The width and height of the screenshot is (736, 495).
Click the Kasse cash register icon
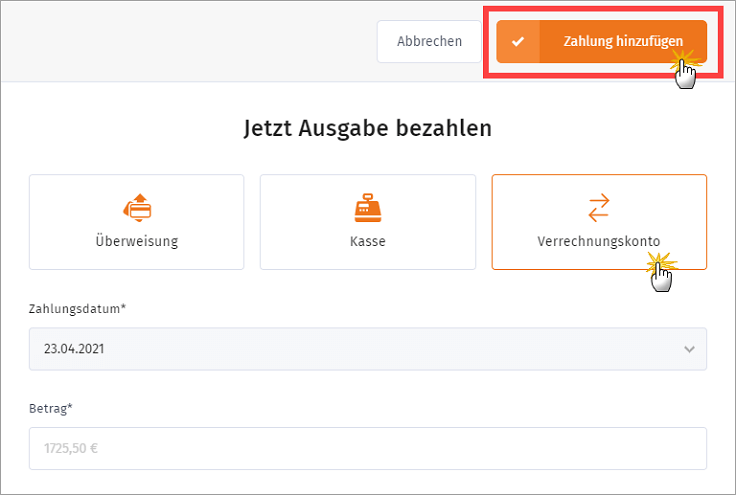point(368,207)
